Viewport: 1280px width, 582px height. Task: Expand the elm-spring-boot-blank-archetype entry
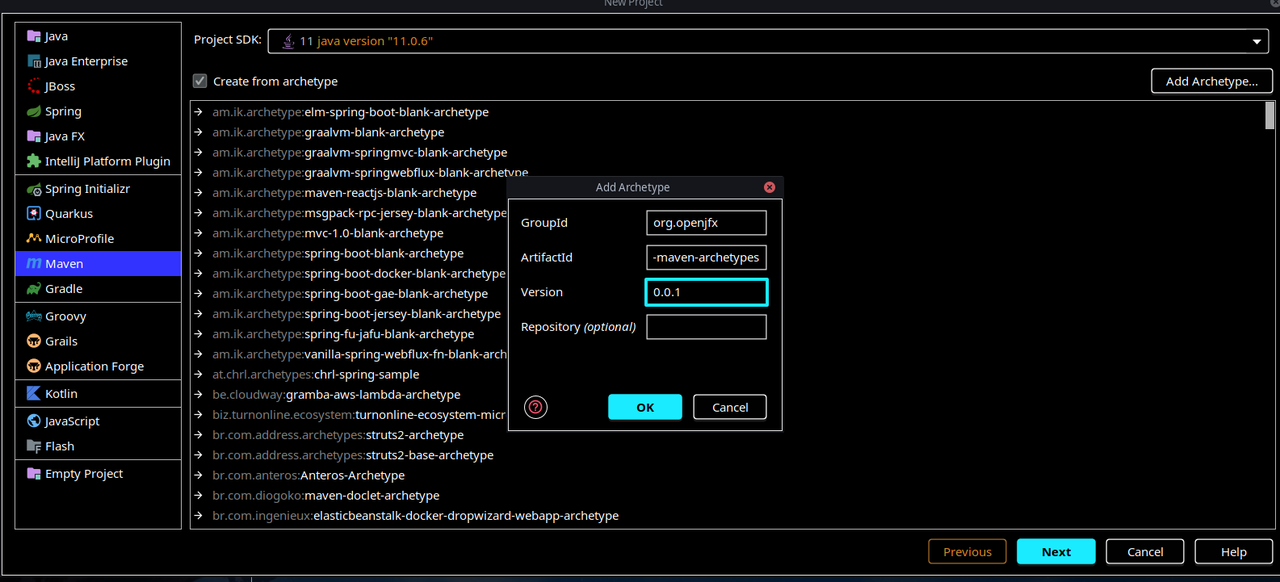[x=199, y=112]
